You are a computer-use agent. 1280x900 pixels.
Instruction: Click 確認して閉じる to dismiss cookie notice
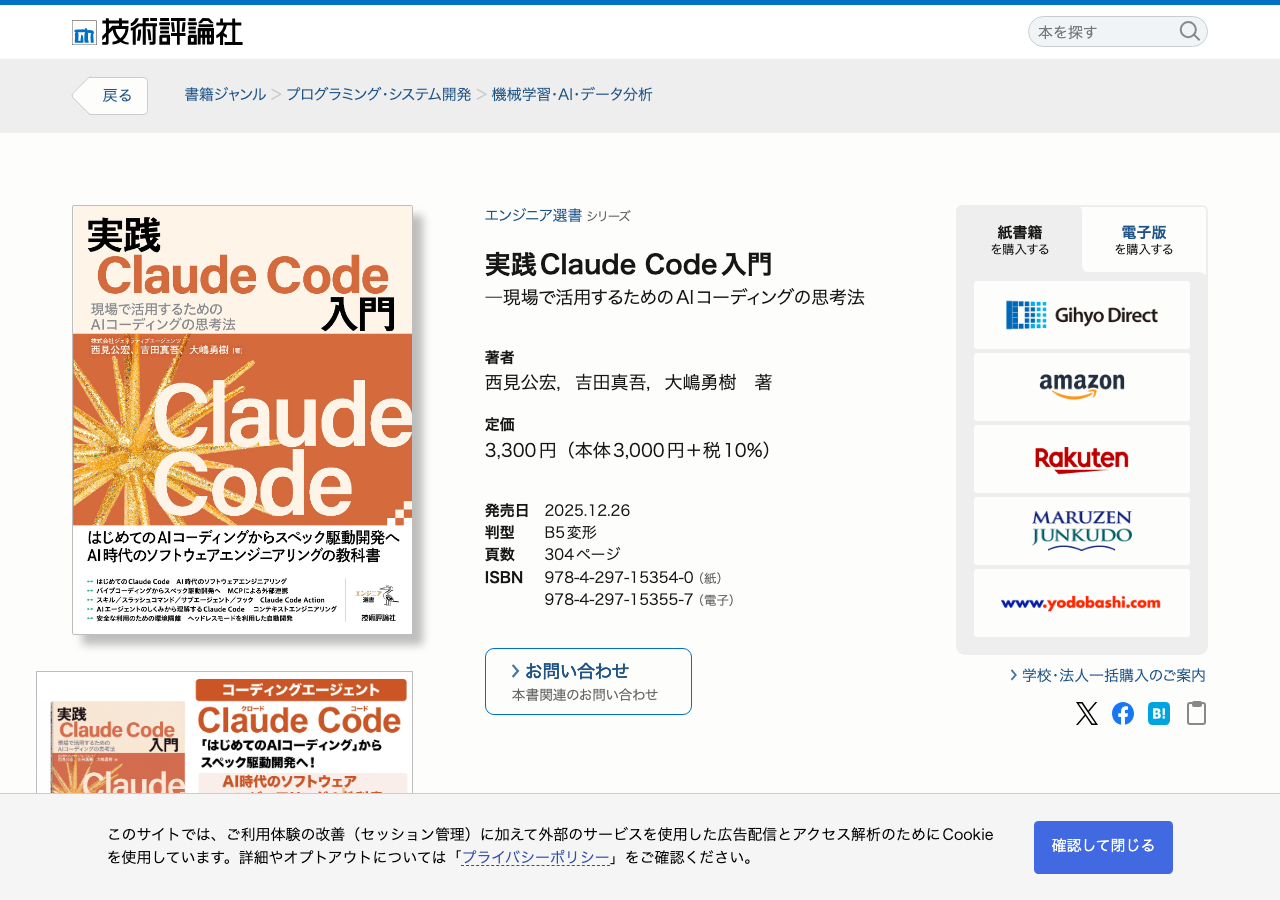pyautogui.click(x=1103, y=847)
